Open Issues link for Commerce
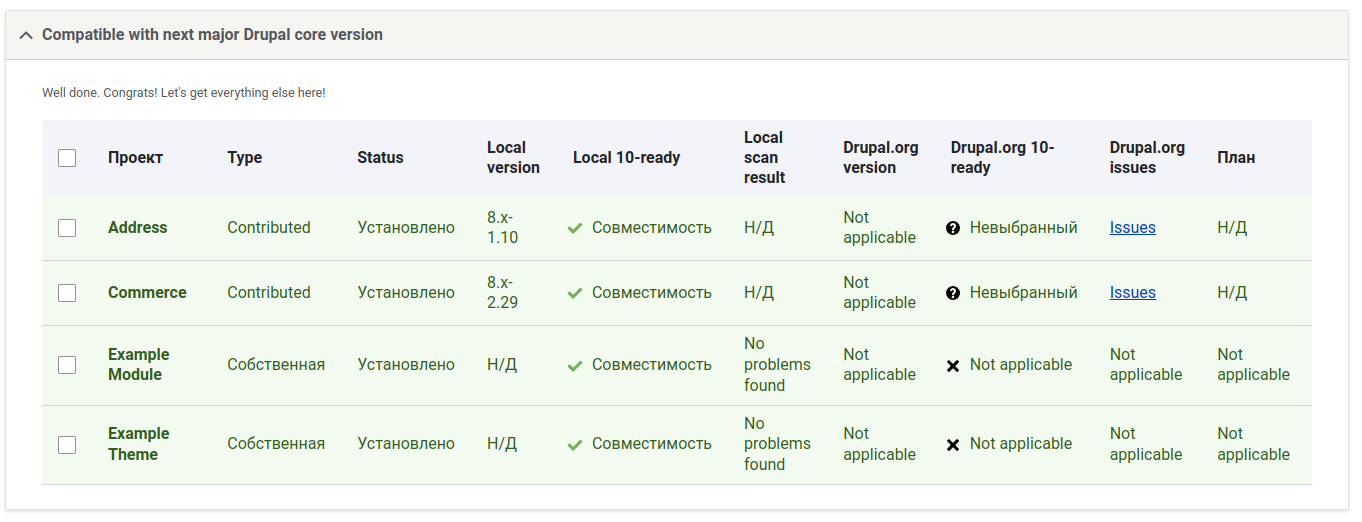This screenshot has height=522, width=1362. [x=1132, y=293]
